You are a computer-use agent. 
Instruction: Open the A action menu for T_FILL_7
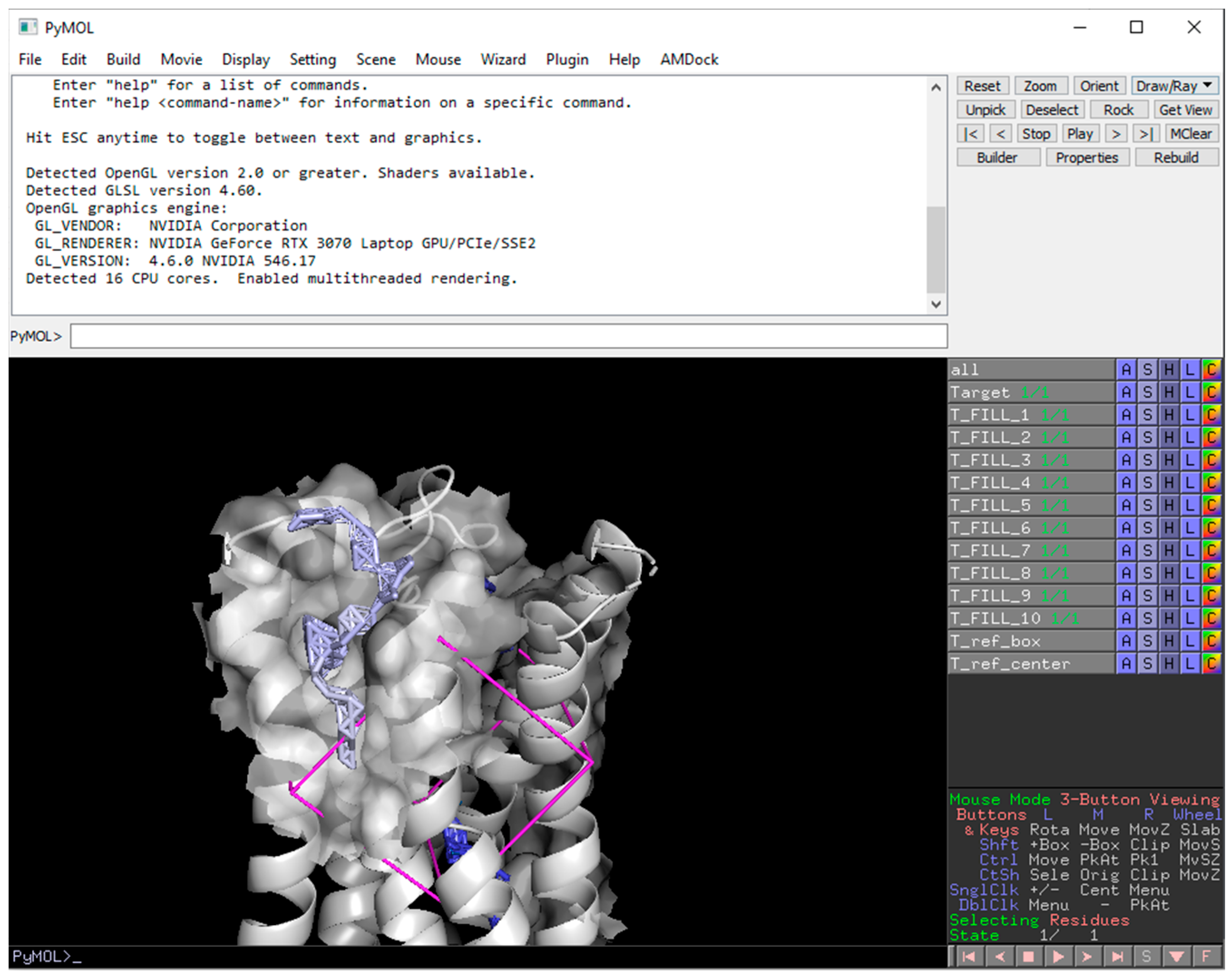tap(1126, 551)
